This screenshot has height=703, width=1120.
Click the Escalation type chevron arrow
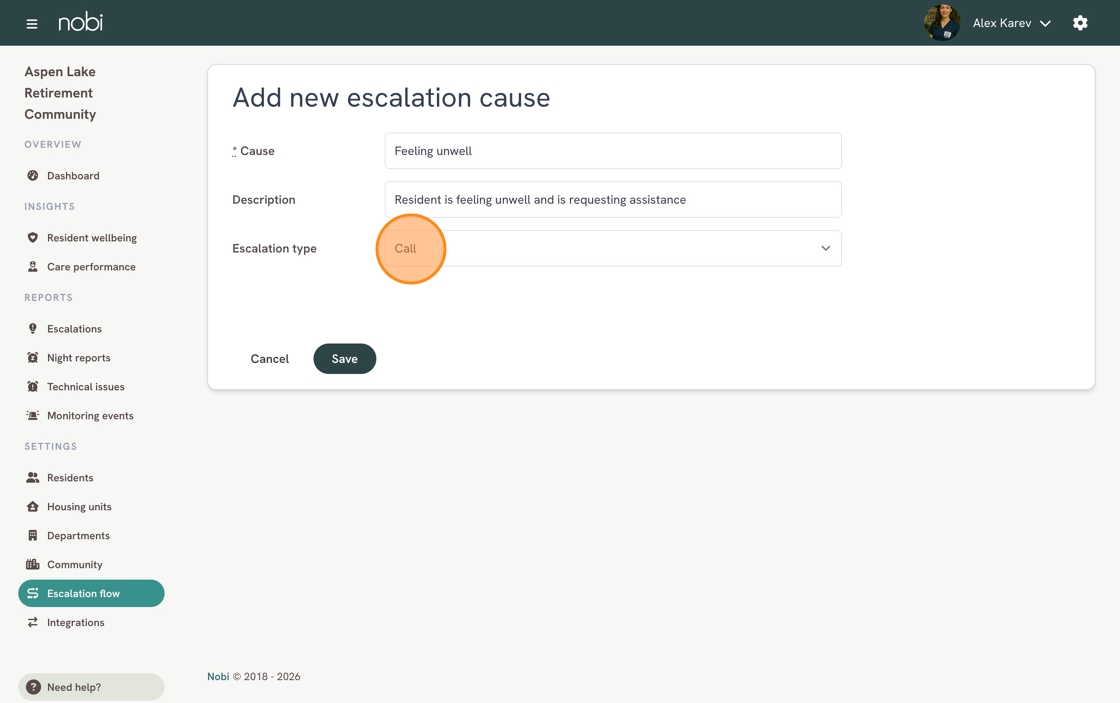point(826,248)
